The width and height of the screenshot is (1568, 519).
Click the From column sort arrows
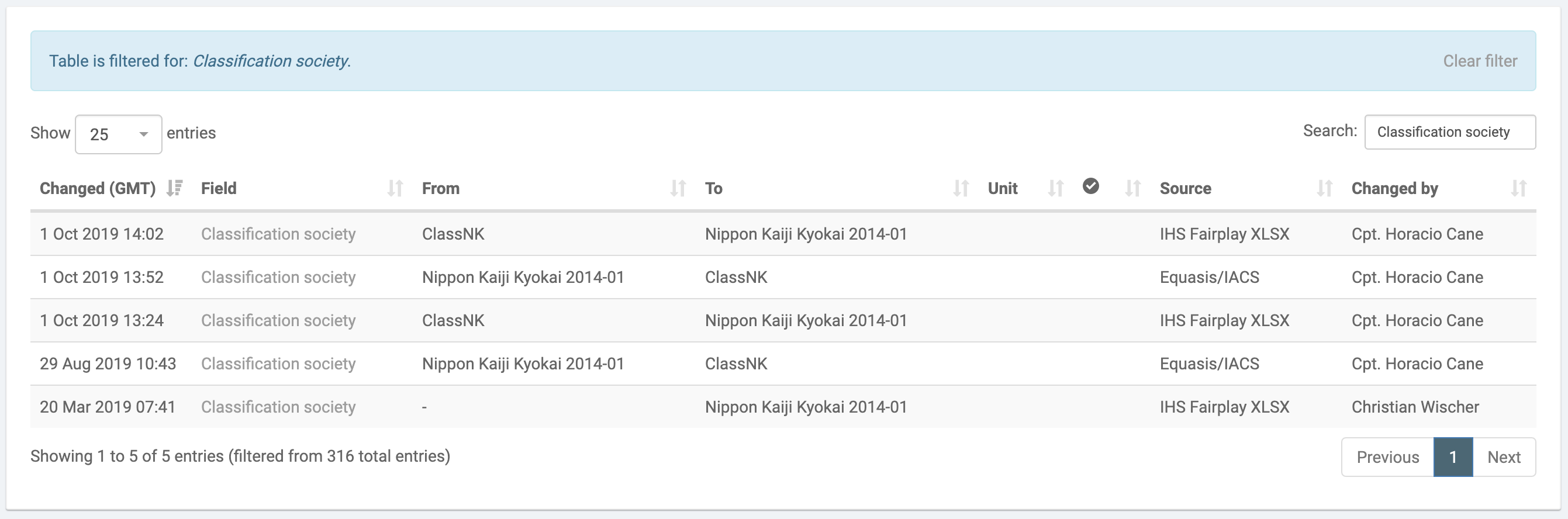678,189
